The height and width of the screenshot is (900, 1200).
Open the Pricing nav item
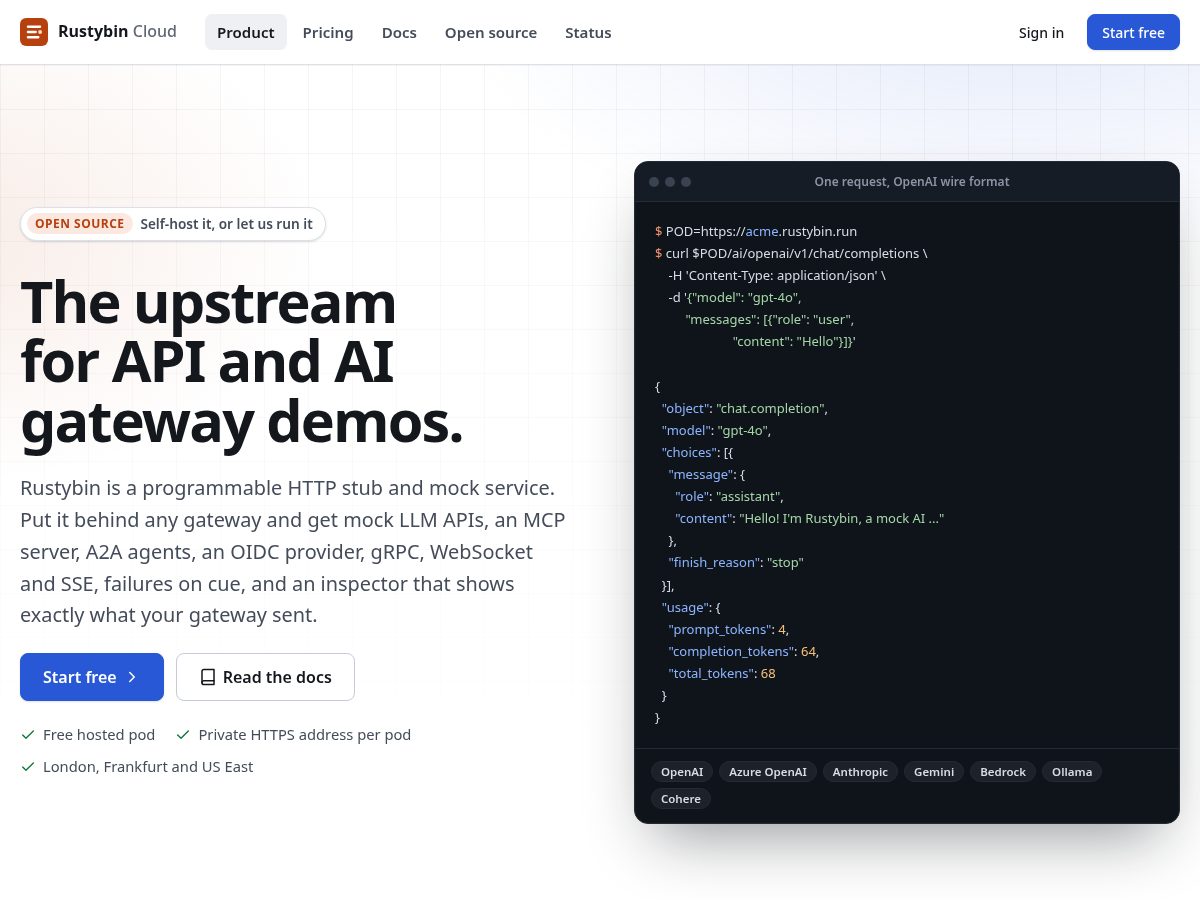click(x=328, y=32)
